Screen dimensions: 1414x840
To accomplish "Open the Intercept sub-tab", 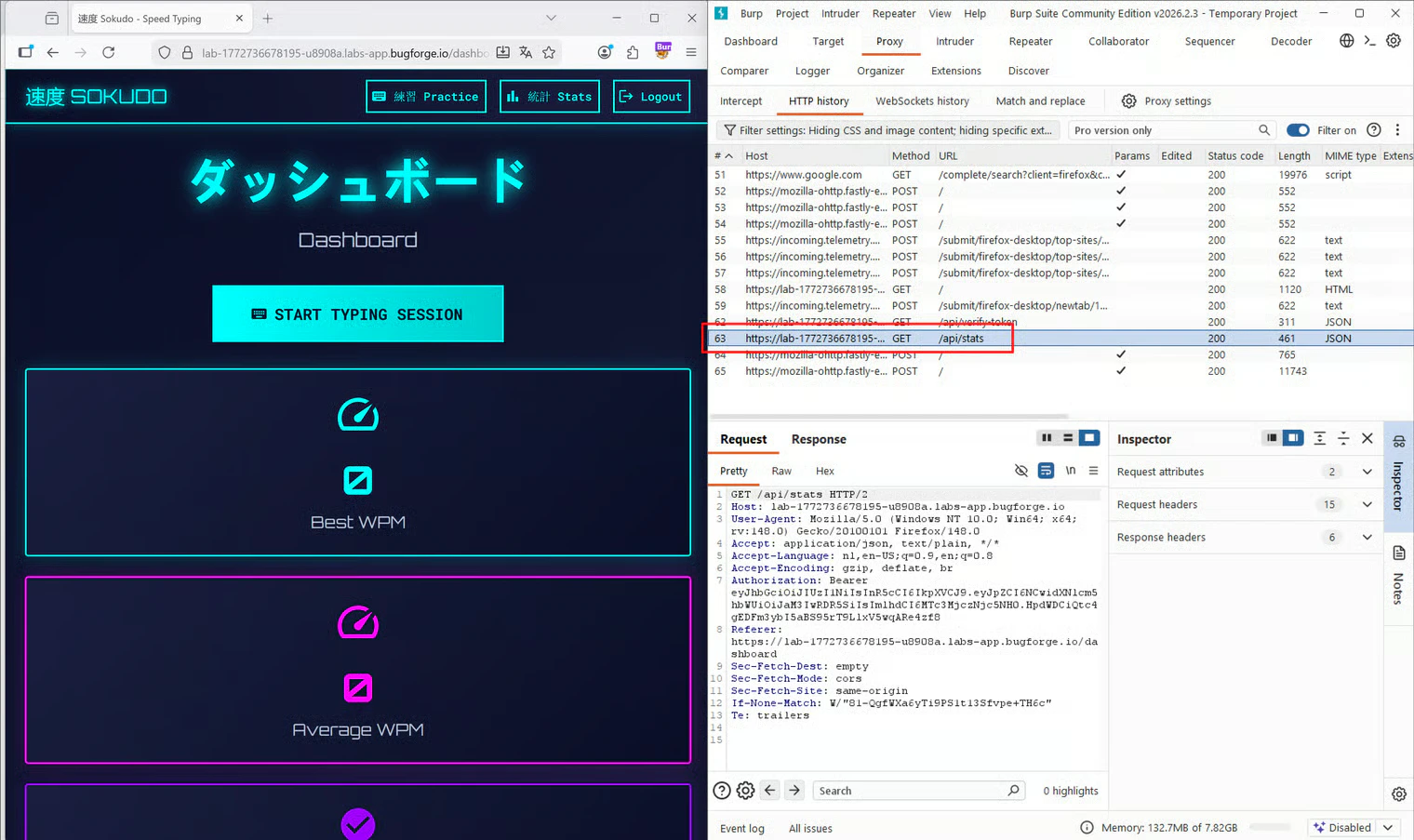I will click(x=741, y=100).
